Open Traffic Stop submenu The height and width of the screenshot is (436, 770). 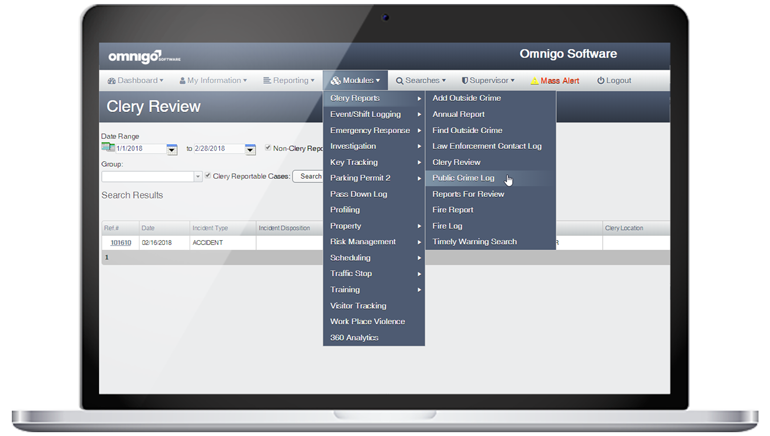coord(374,273)
